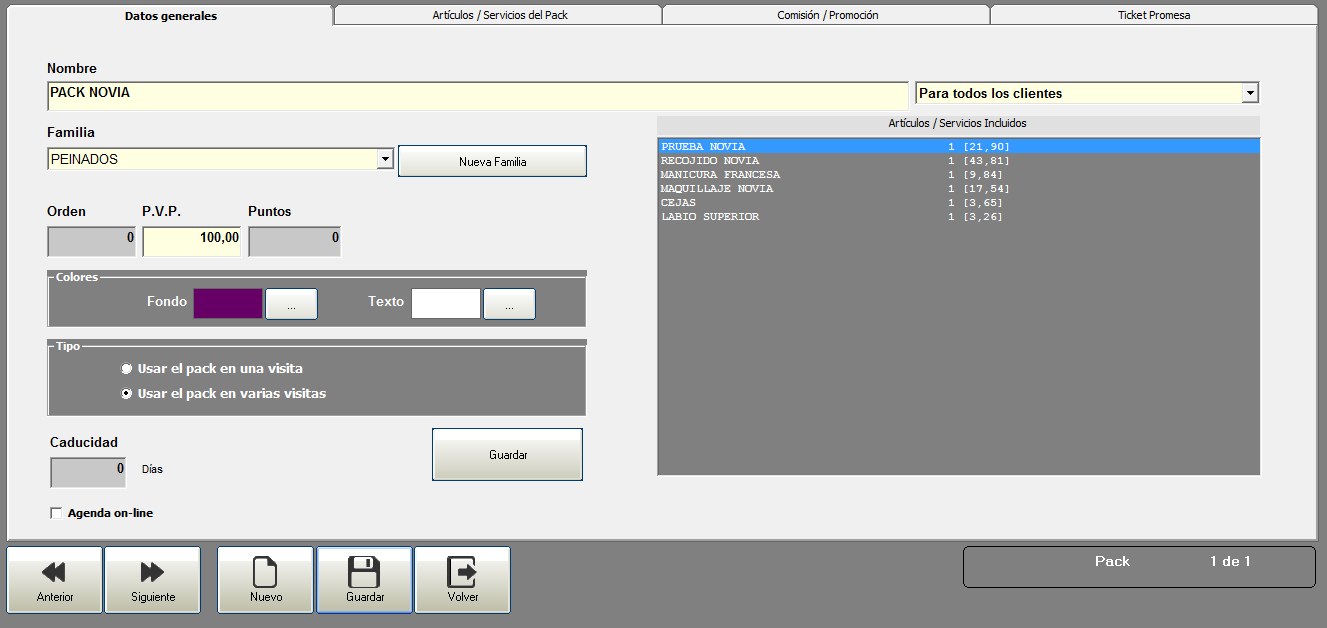This screenshot has height=628, width=1327.
Task: Click the Anterior rewind arrow icon
Action: tap(54, 572)
